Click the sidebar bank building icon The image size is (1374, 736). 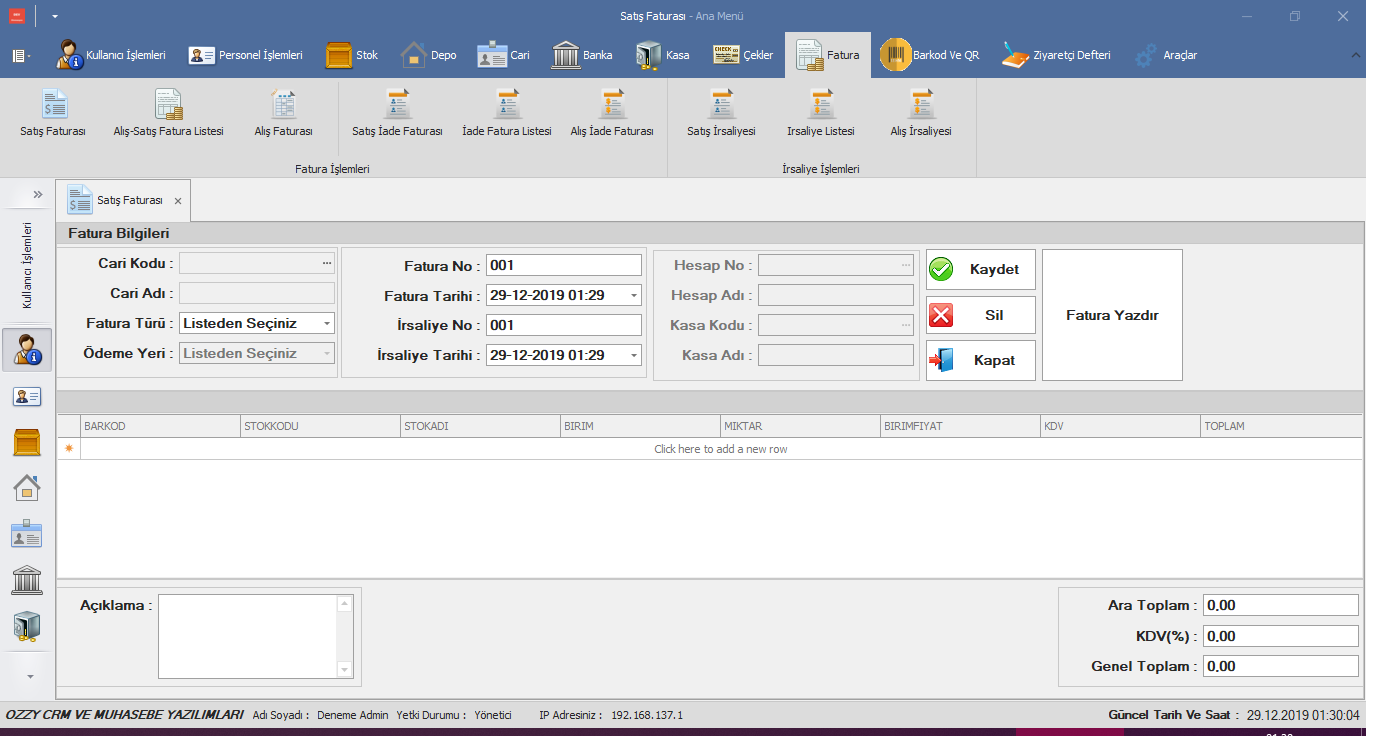26,580
